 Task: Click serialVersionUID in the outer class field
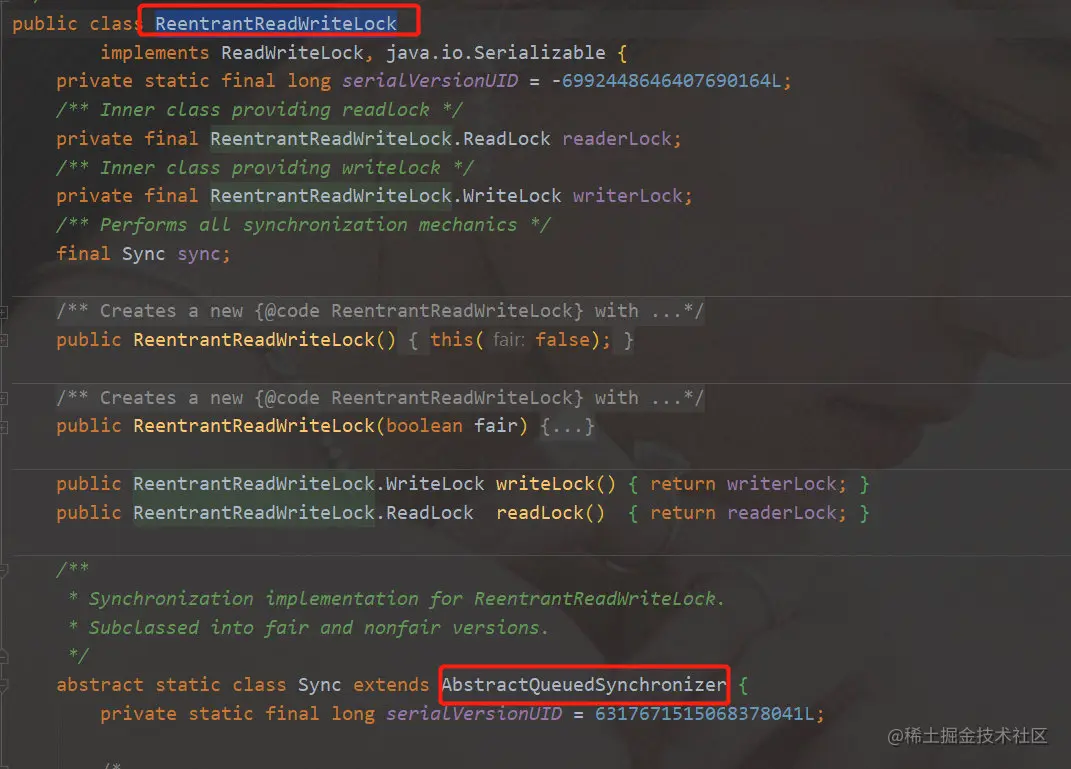tap(430, 81)
